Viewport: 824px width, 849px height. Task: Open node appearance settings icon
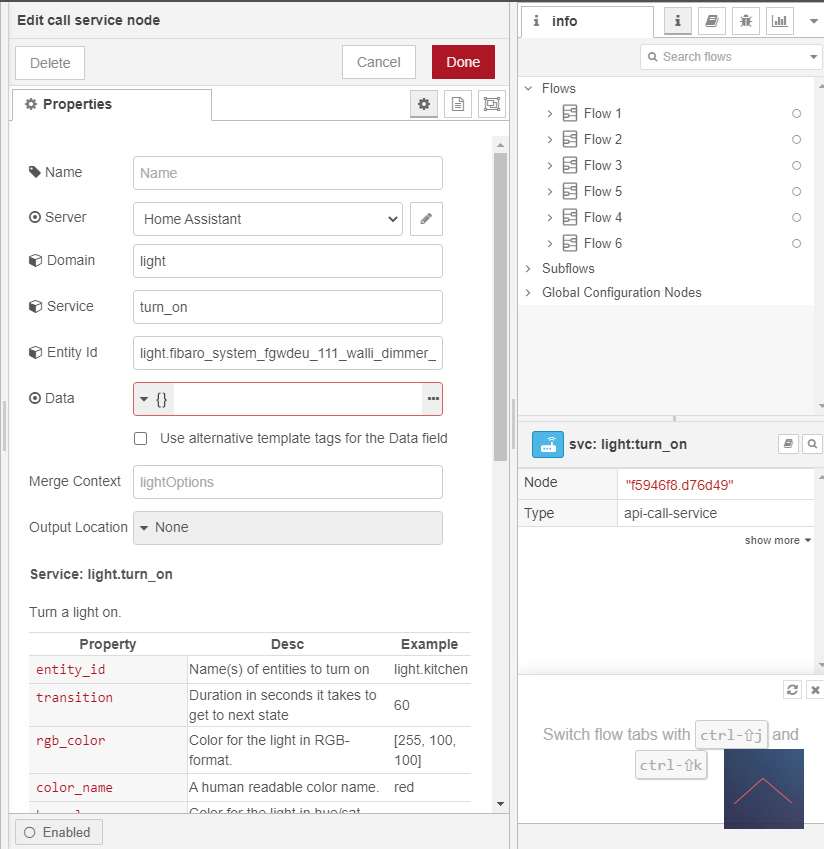pyautogui.click(x=491, y=104)
